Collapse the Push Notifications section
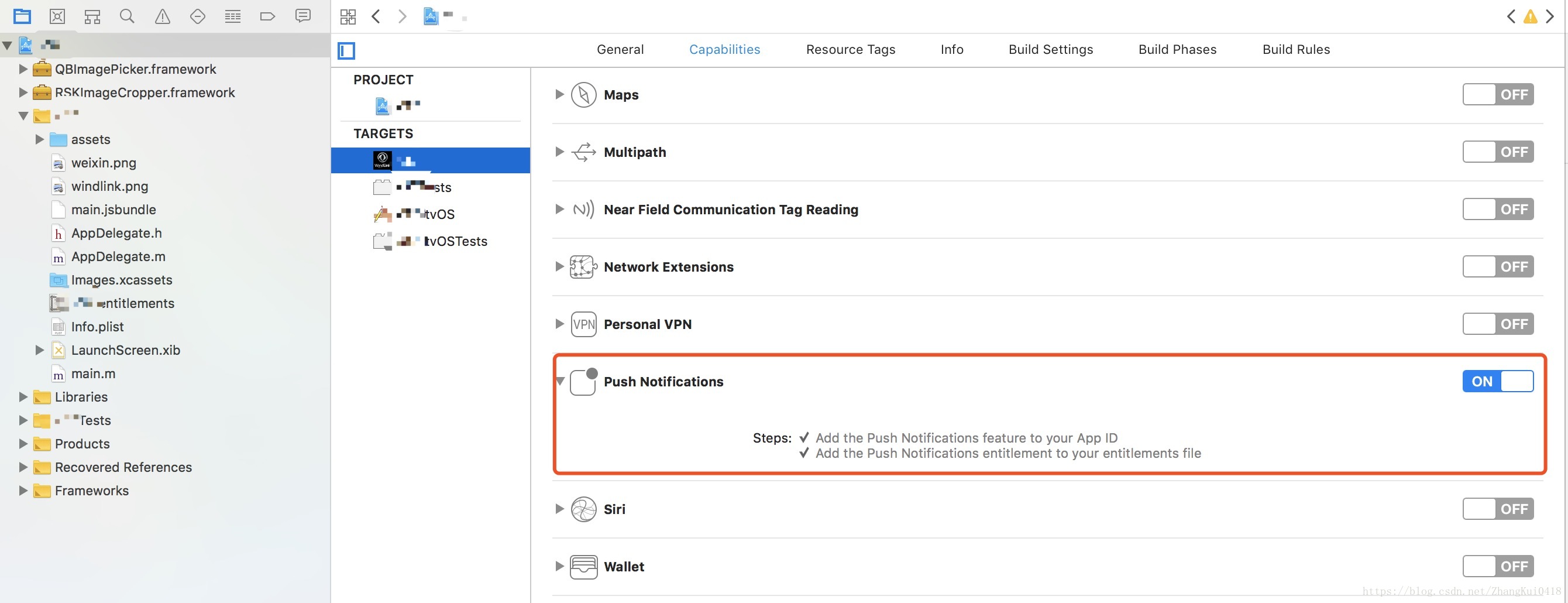The height and width of the screenshot is (603, 1568). tap(560, 381)
